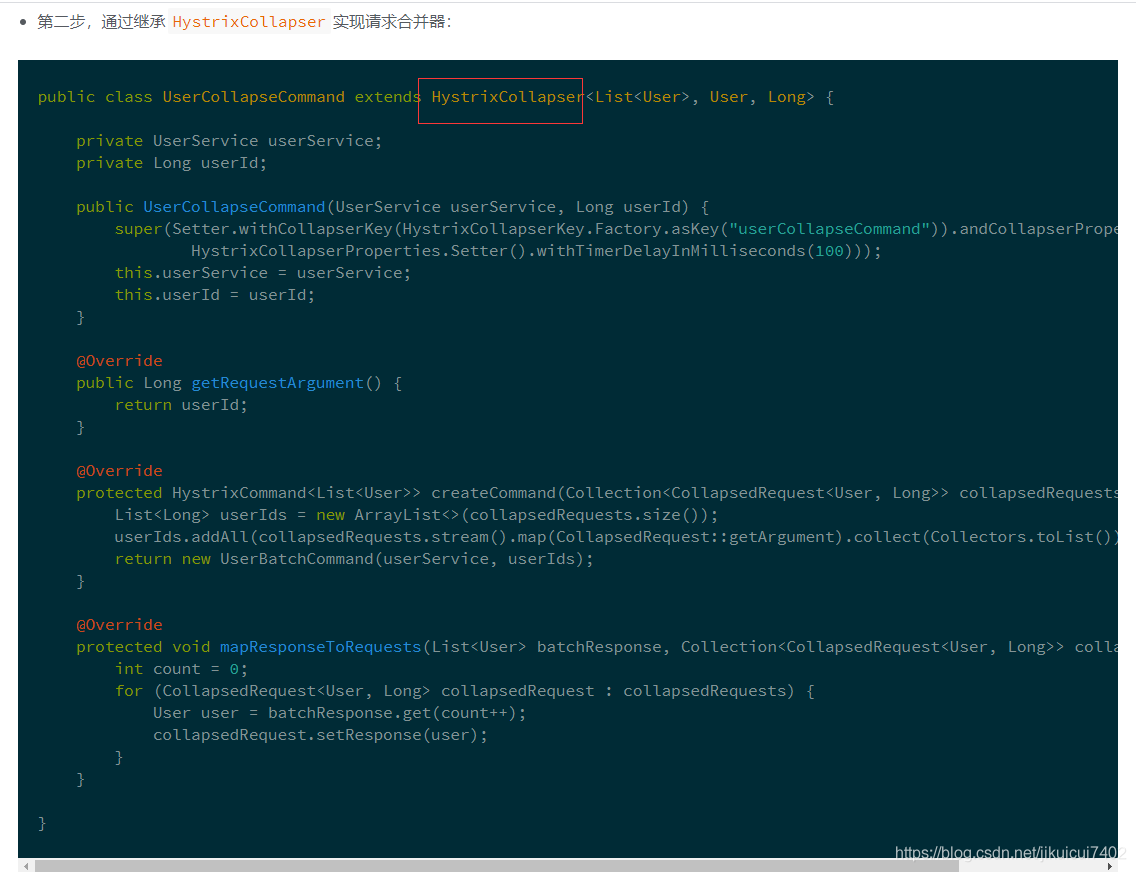This screenshot has width=1136, height=872.
Task: Click the horizontal scrollbar left arrow
Action: coord(26,865)
